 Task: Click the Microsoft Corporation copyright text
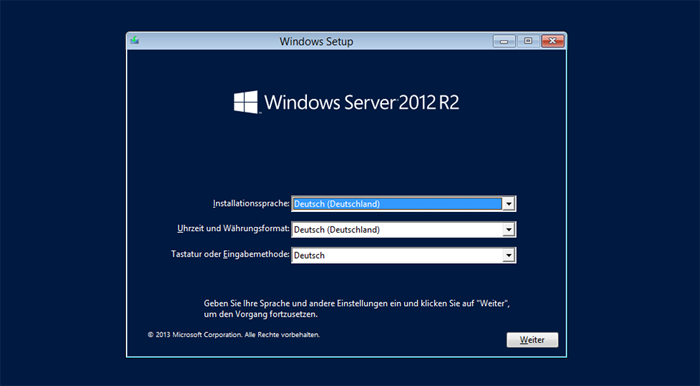coord(233,335)
